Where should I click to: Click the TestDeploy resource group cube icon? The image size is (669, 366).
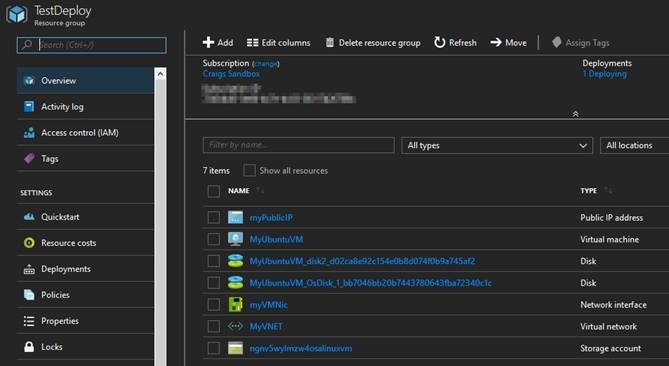click(x=17, y=14)
